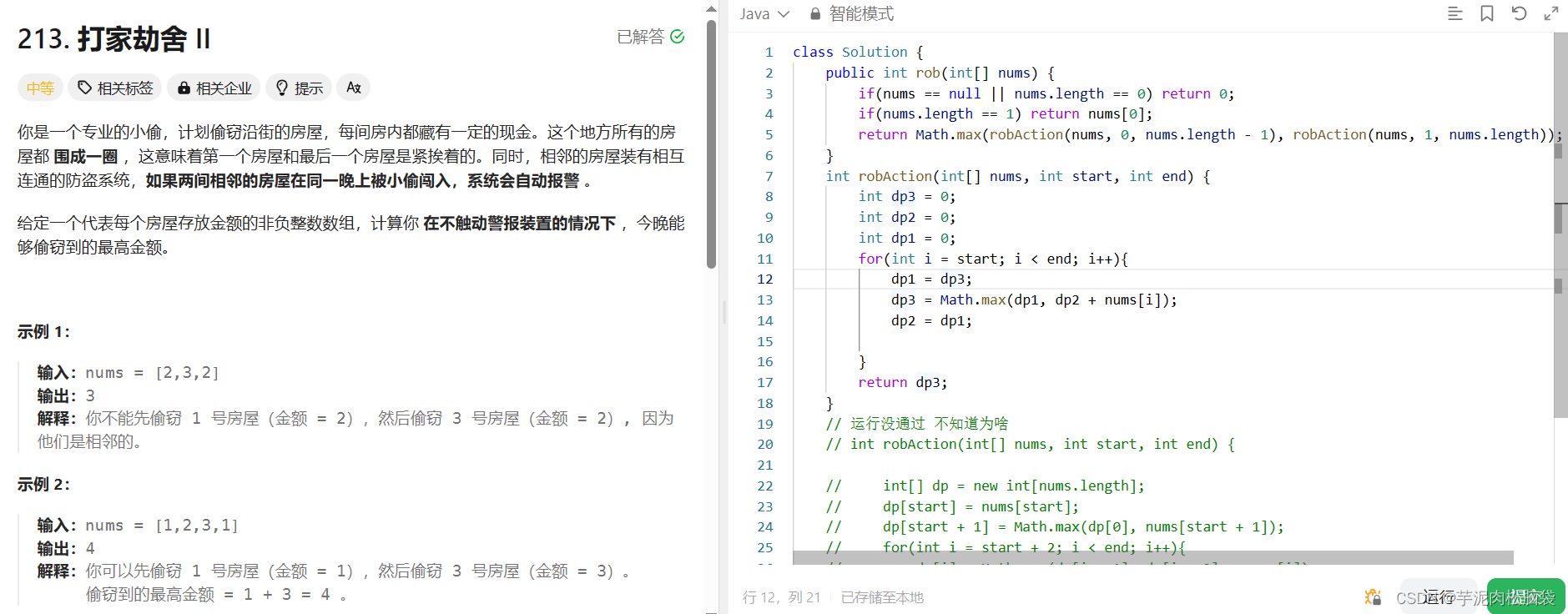Click the '示例 1:' heading
Screen dimensions: 1568x614
click(43, 332)
